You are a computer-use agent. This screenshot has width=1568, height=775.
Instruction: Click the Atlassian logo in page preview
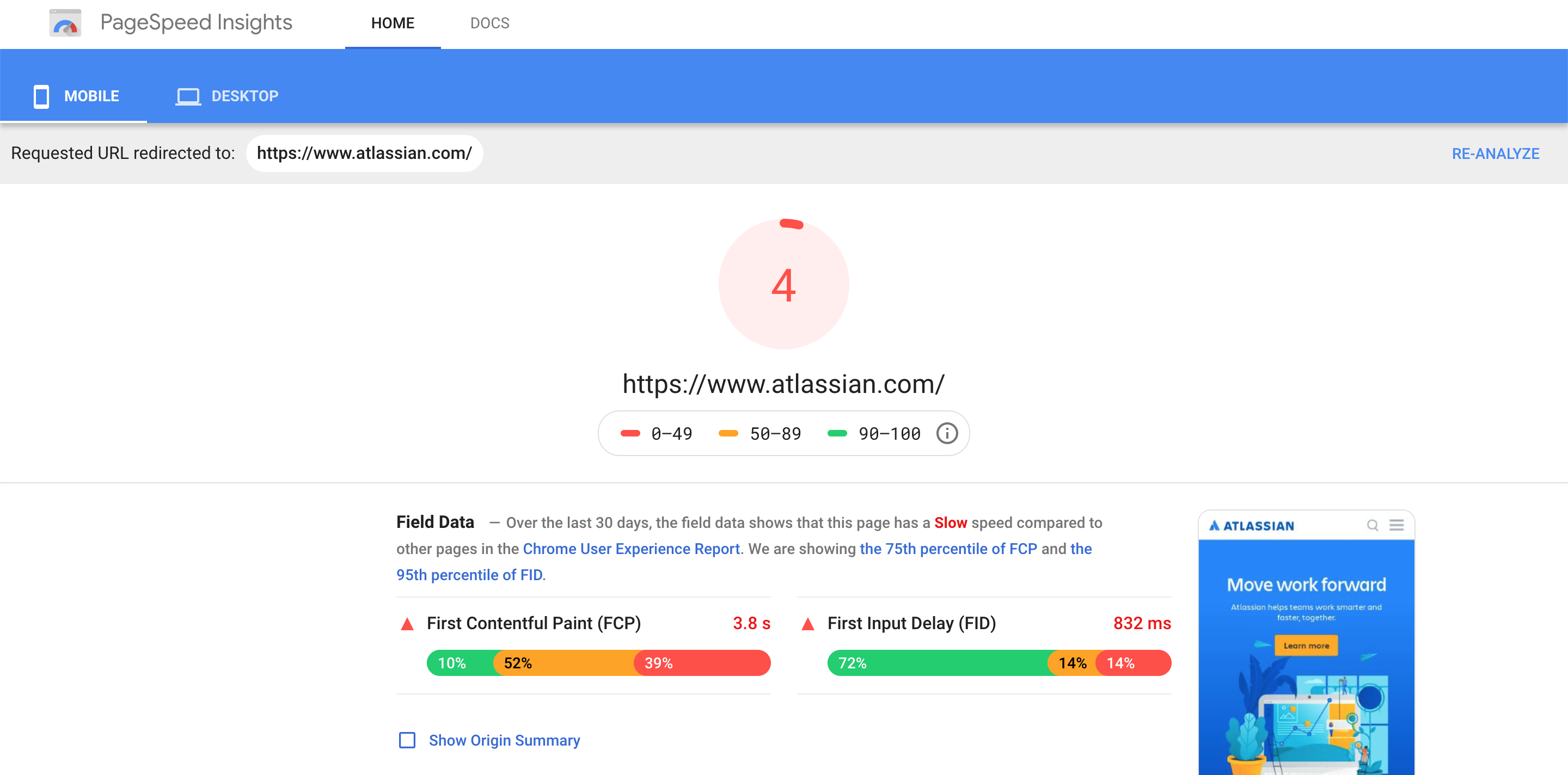point(1251,526)
